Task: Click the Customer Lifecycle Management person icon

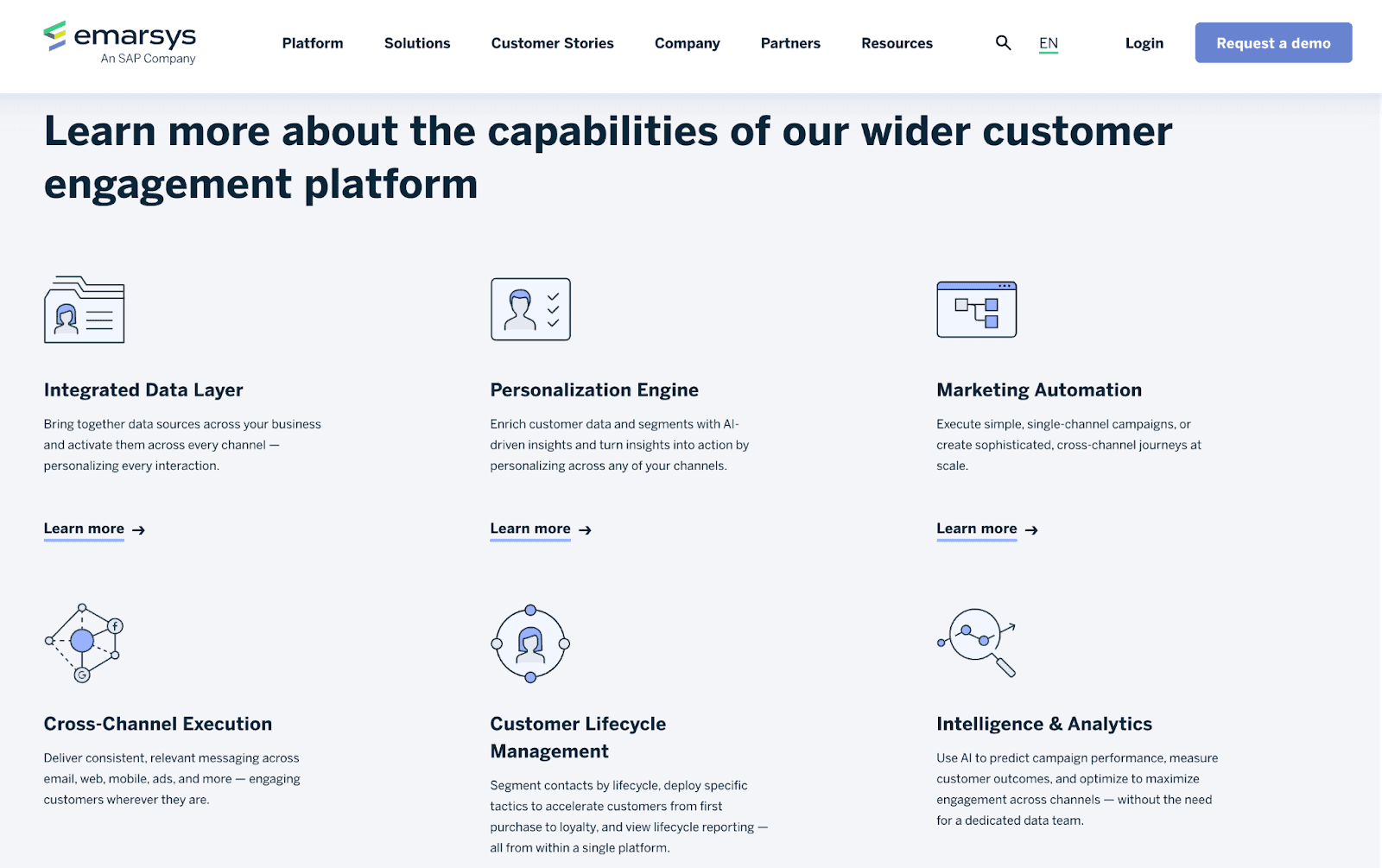Action: point(529,643)
